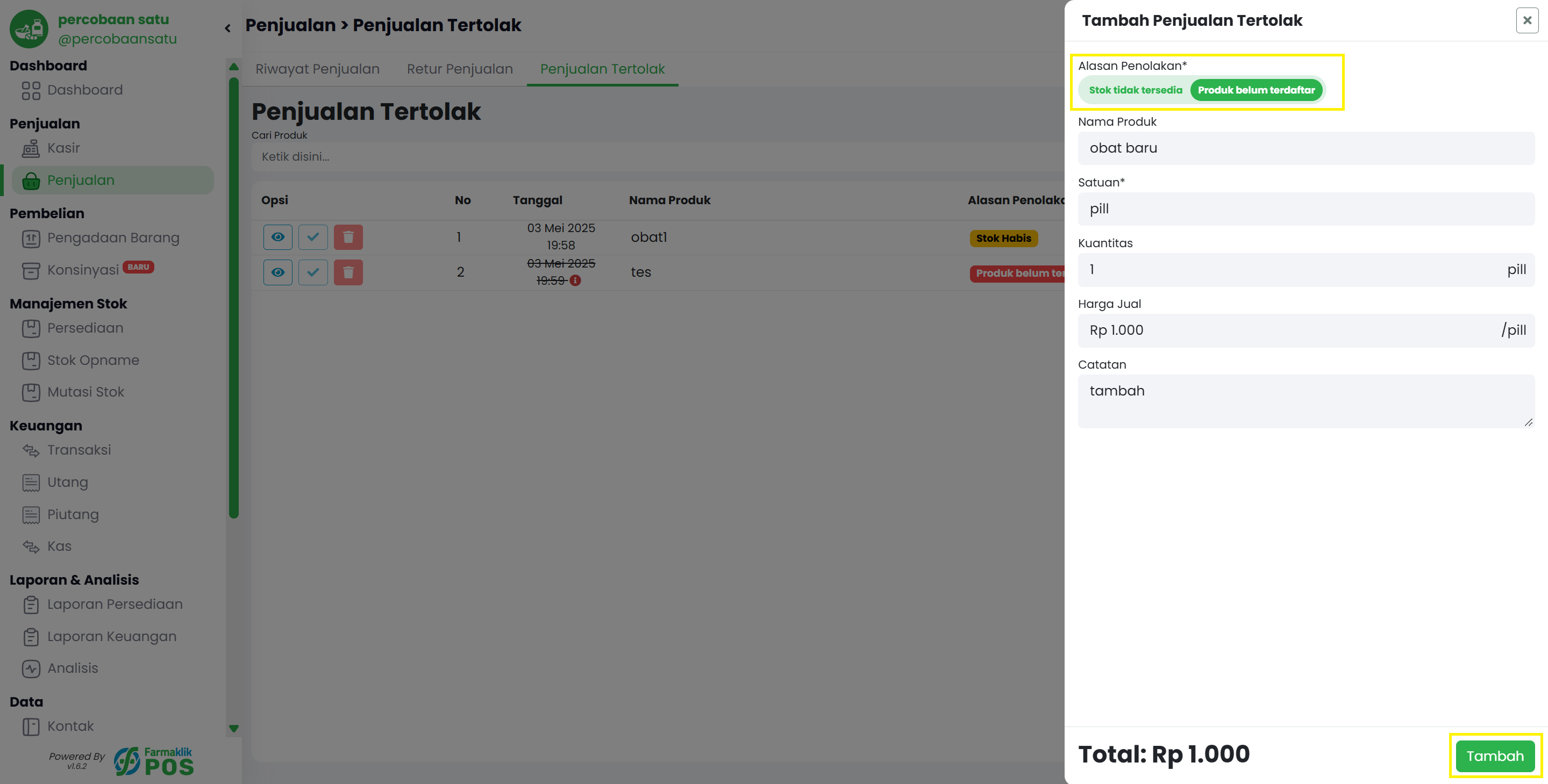Image resolution: width=1548 pixels, height=784 pixels.
Task: Switch to the Retur Penjualan tab
Action: point(460,69)
